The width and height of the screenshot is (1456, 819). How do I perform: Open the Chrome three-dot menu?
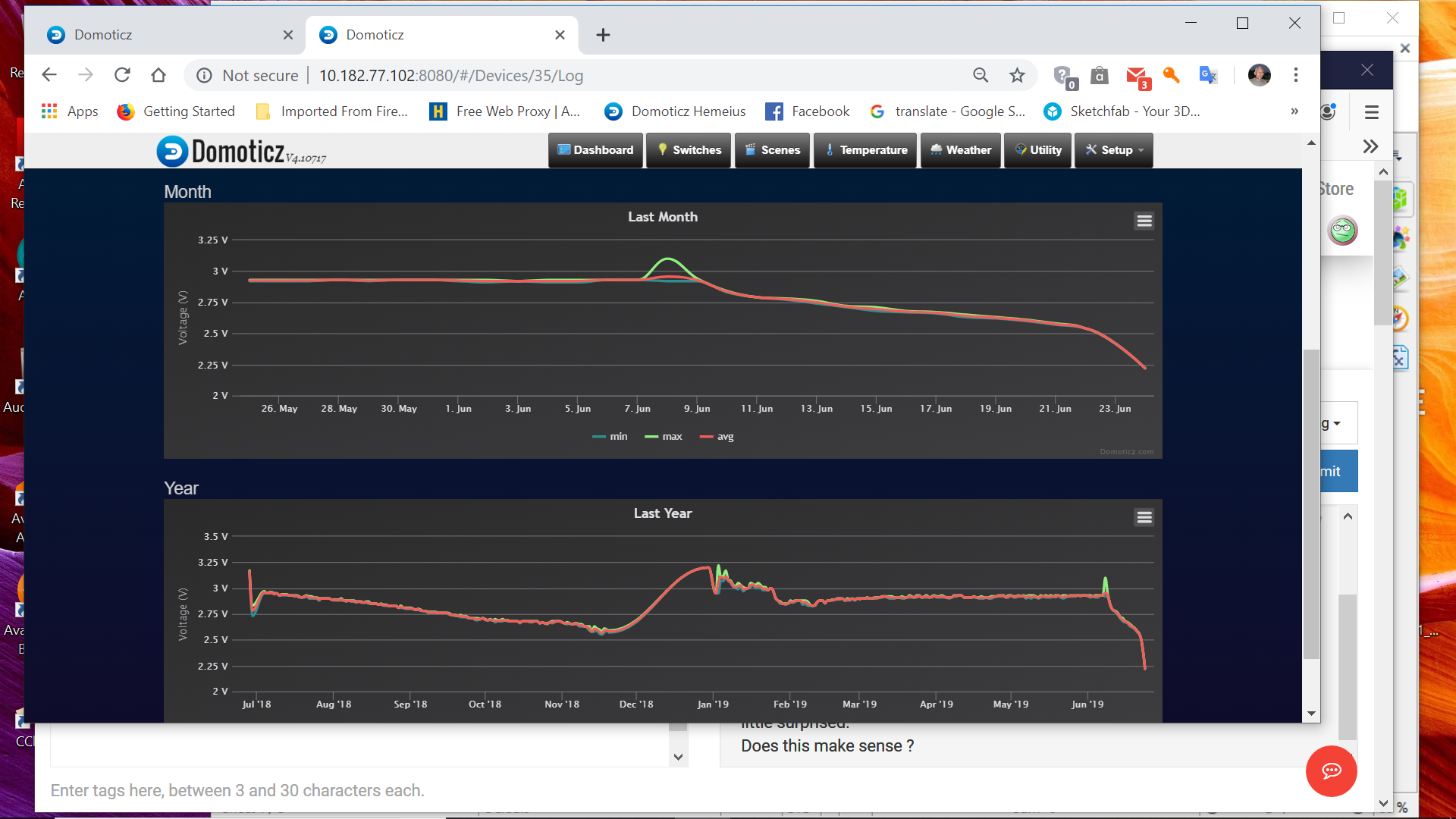(x=1295, y=75)
